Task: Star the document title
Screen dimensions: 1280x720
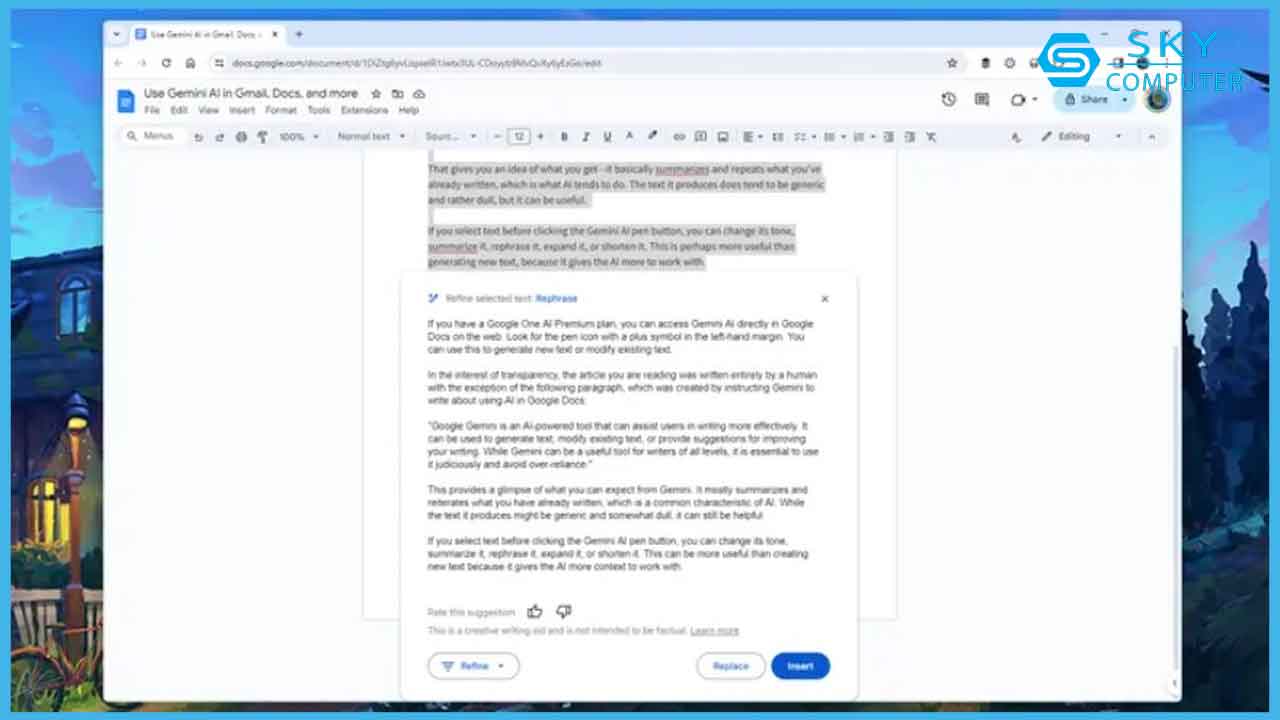Action: [376, 94]
